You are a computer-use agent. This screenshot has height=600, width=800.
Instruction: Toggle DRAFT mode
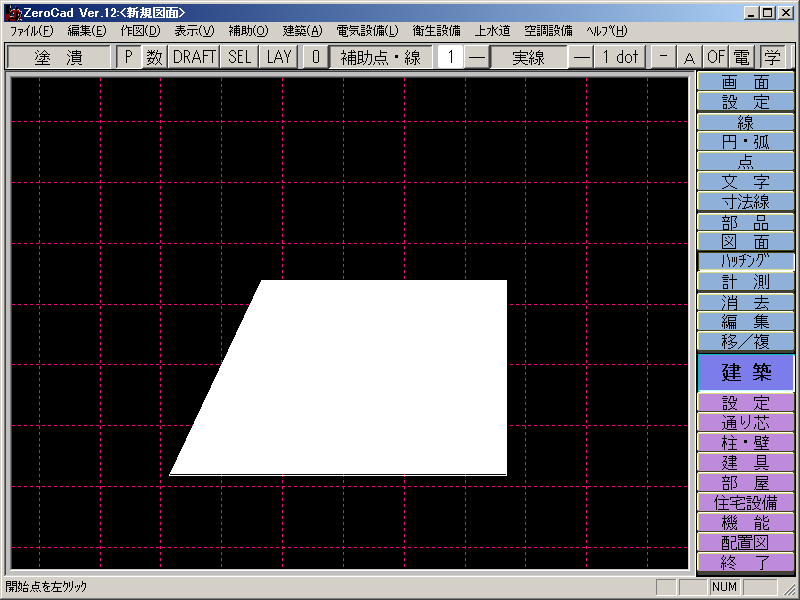[x=194, y=57]
